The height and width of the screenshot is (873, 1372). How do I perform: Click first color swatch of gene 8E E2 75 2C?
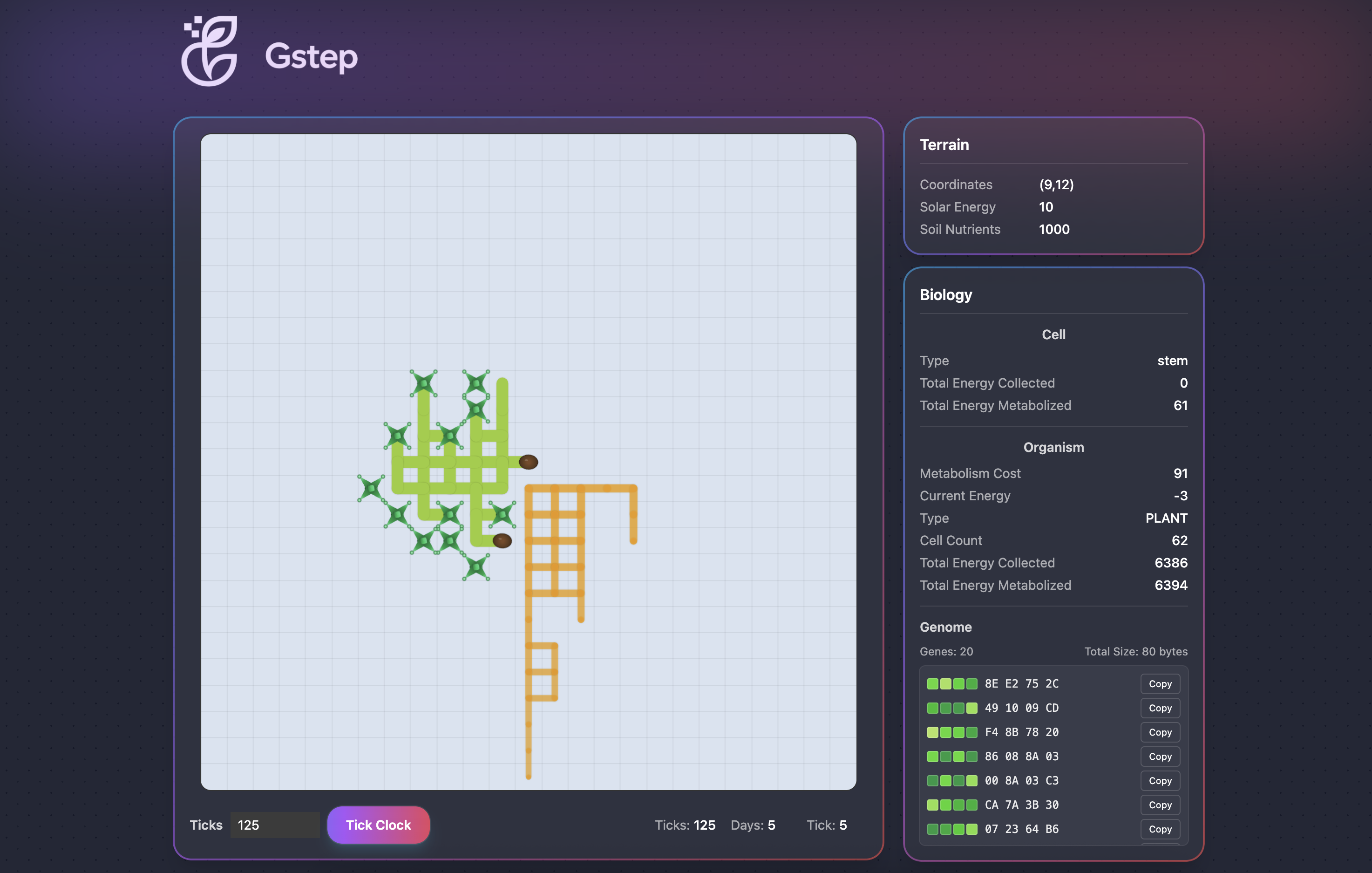[x=932, y=684]
